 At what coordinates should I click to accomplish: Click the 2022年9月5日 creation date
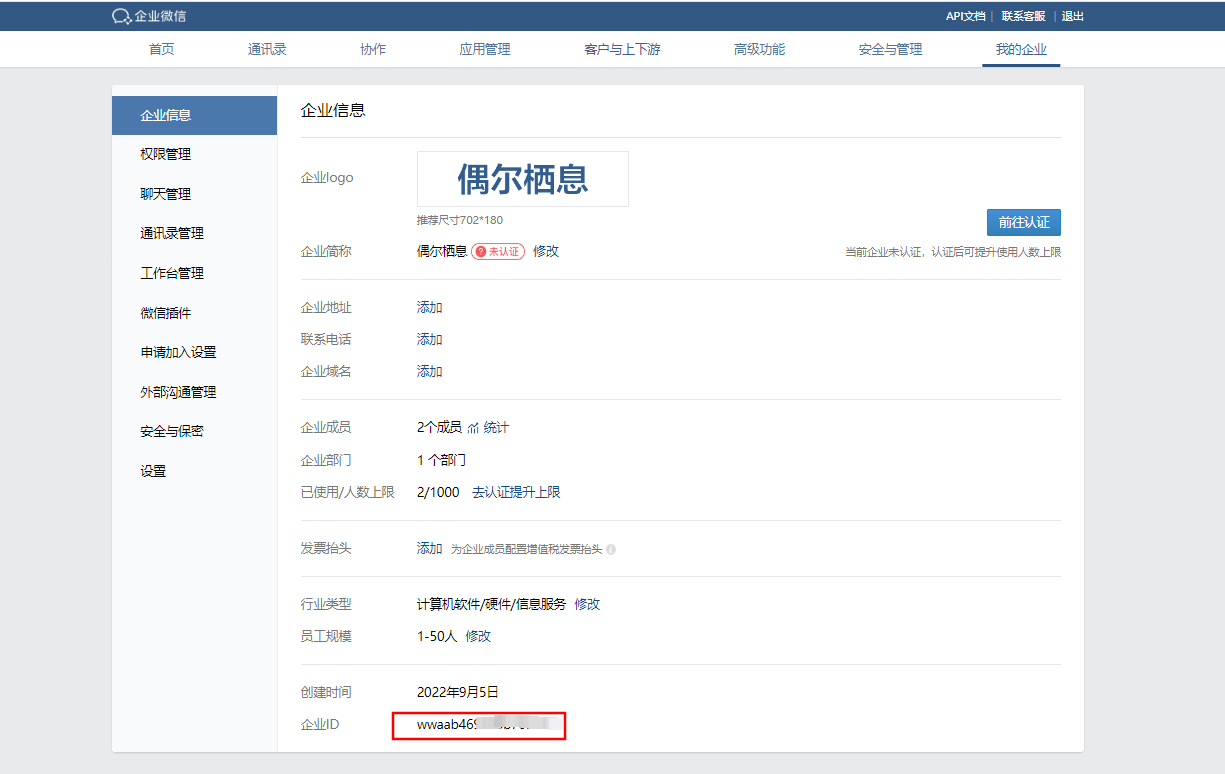[458, 692]
